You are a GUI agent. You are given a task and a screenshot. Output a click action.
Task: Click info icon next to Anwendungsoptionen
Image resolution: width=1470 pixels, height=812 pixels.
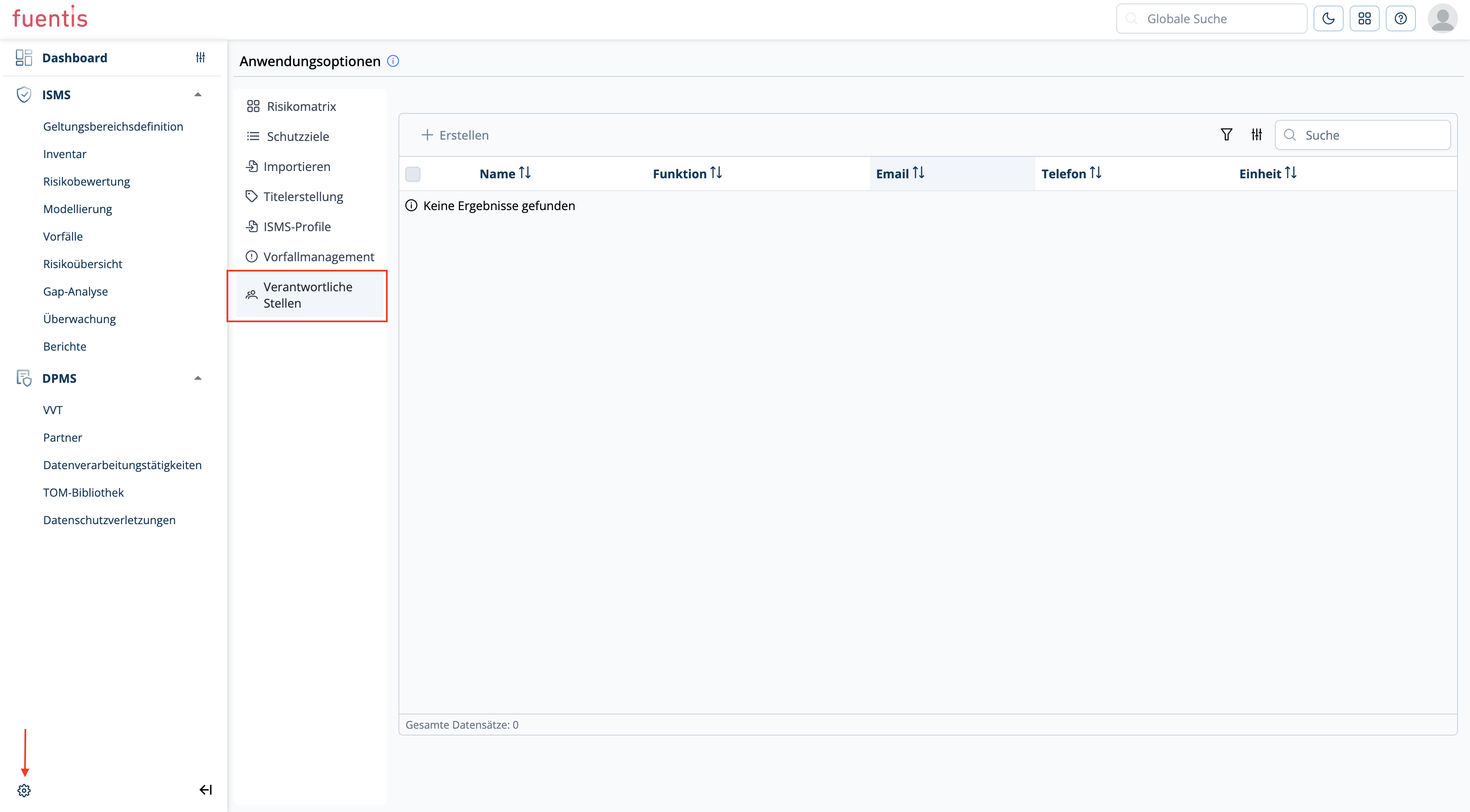click(x=393, y=61)
